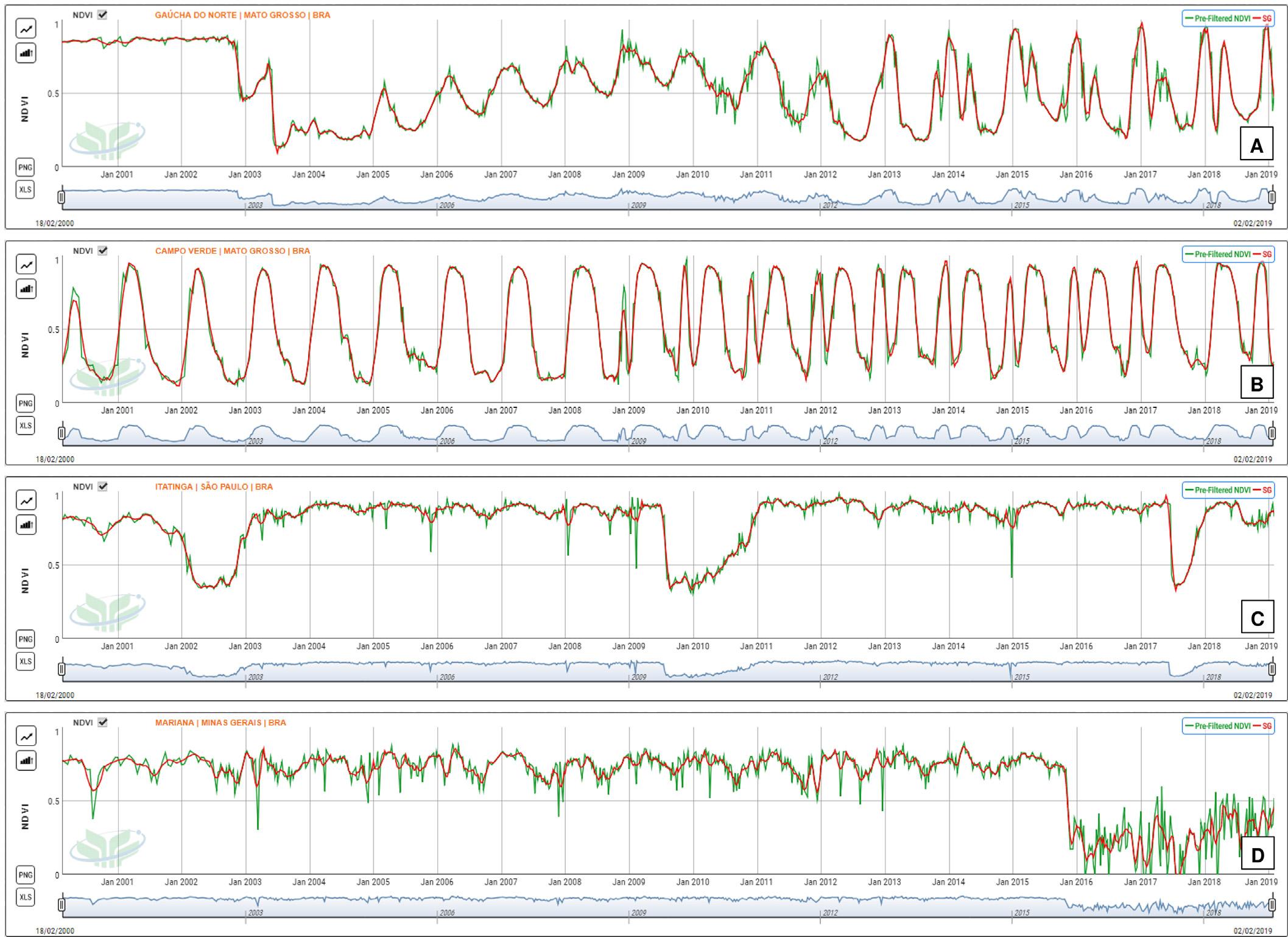This screenshot has height=937, width=1288.
Task: Click right range handle of Campo Verde navigator
Action: [x=1272, y=433]
